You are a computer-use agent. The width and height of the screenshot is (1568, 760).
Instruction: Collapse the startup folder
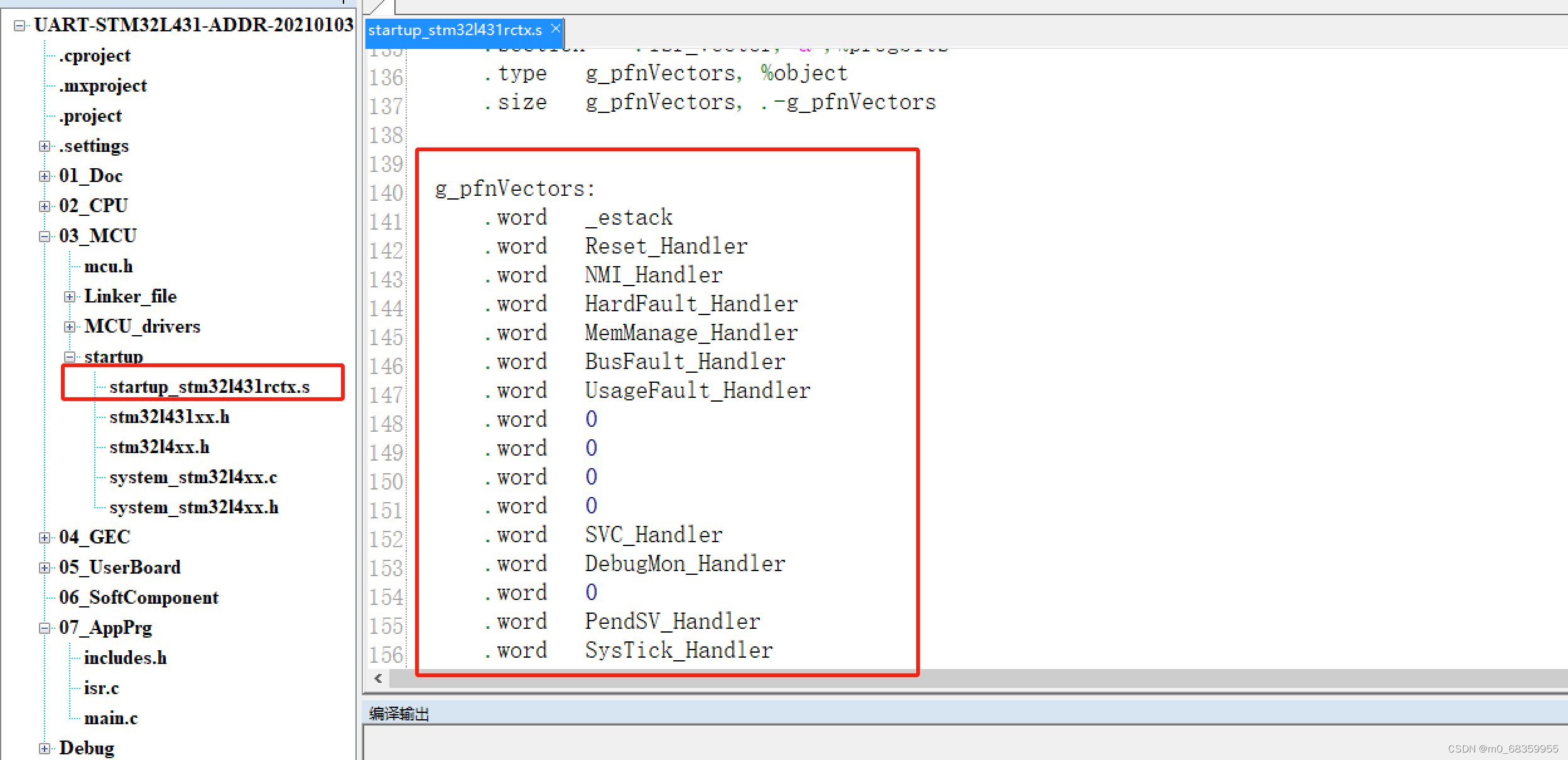point(70,357)
